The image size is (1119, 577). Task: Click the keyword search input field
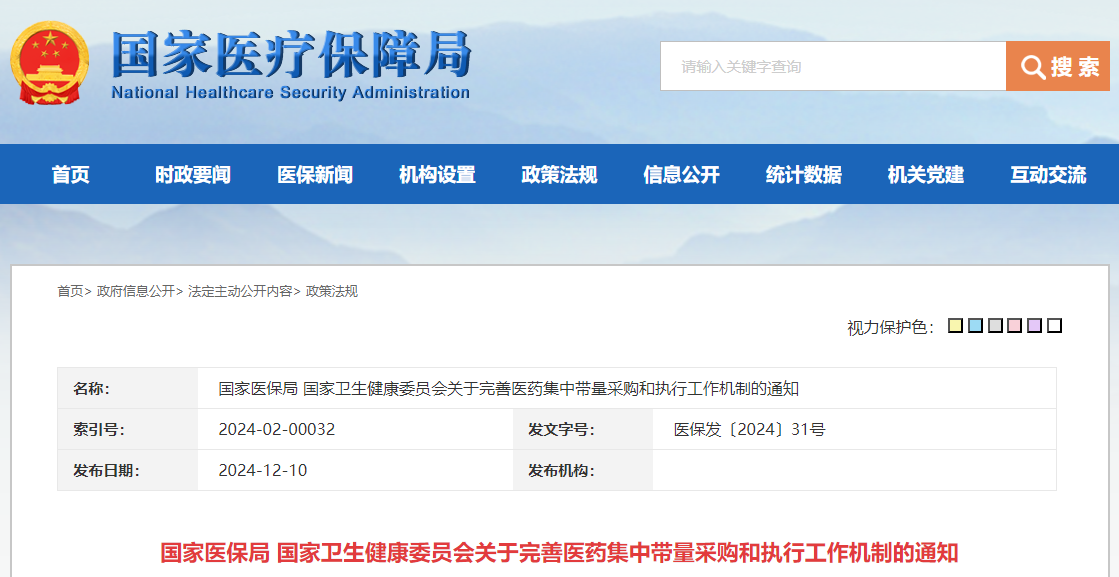(833, 66)
